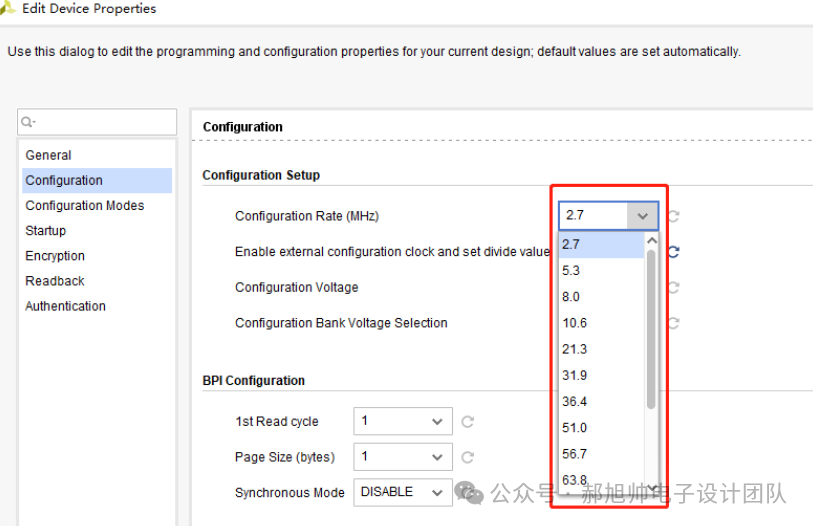This screenshot has height=526, width=813.
Task: Click the property search field
Action: (97, 122)
